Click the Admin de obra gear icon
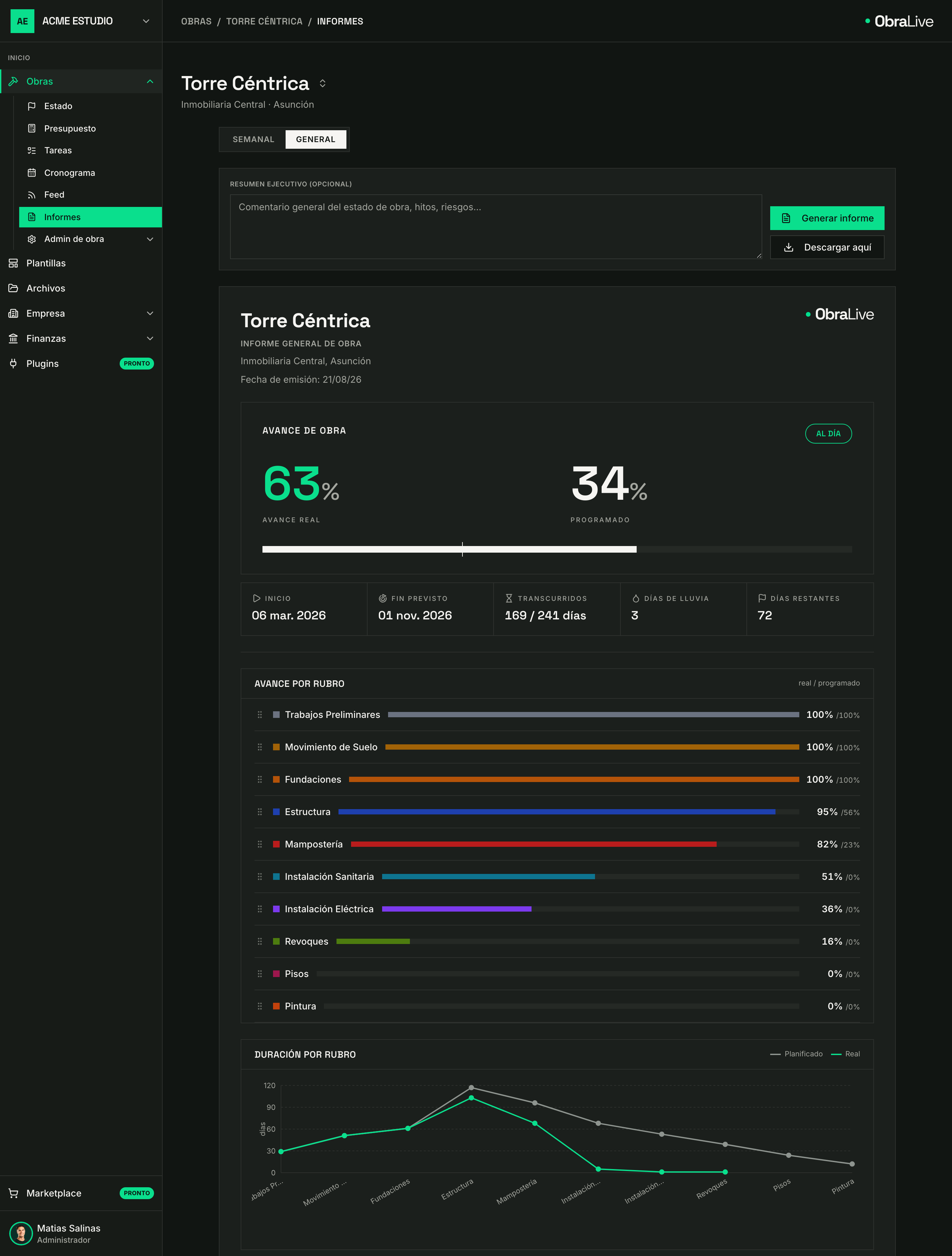Screen dimensions: 952x1256 point(32,239)
